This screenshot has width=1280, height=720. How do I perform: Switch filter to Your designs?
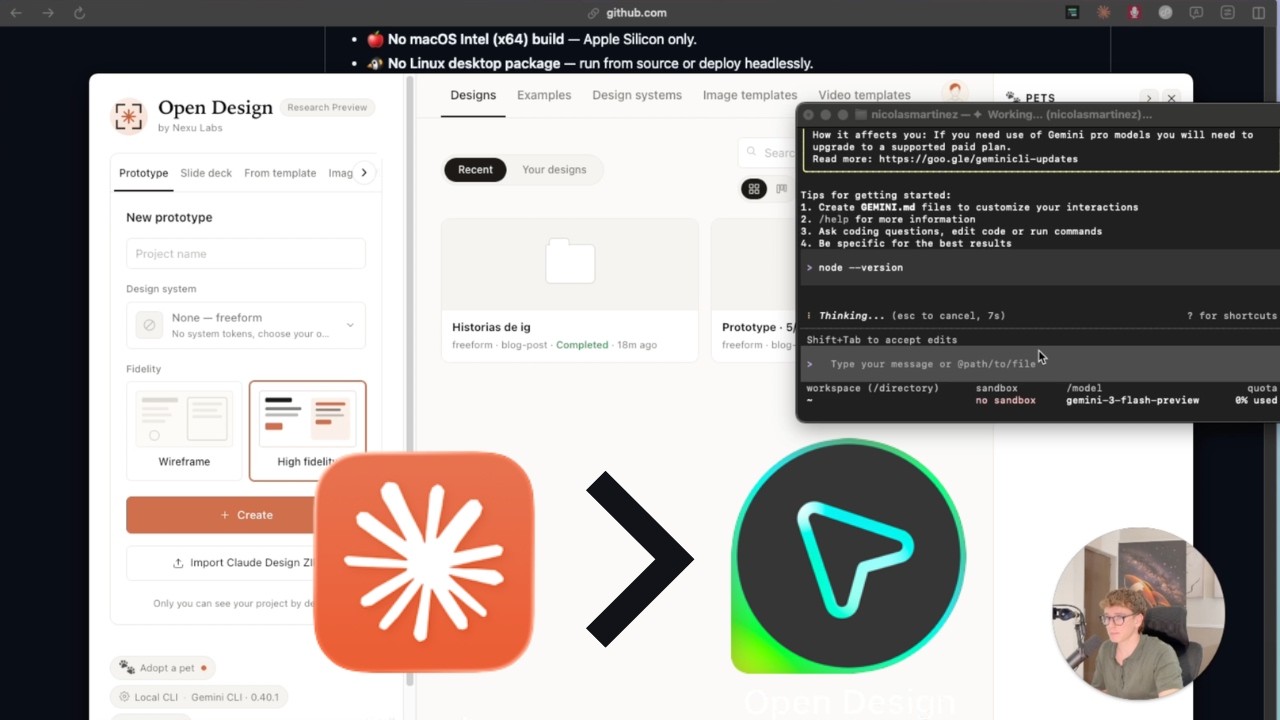tap(554, 169)
